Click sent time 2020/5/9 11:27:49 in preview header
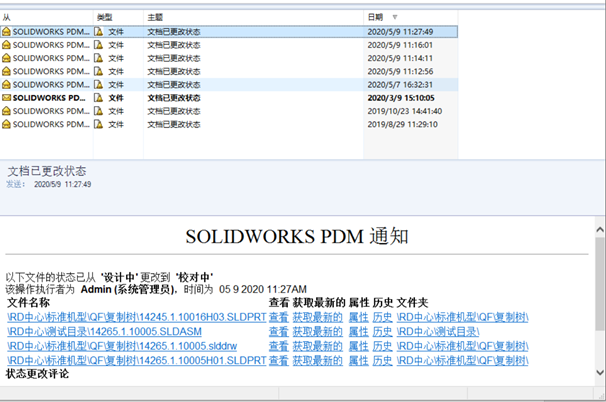 62,184
